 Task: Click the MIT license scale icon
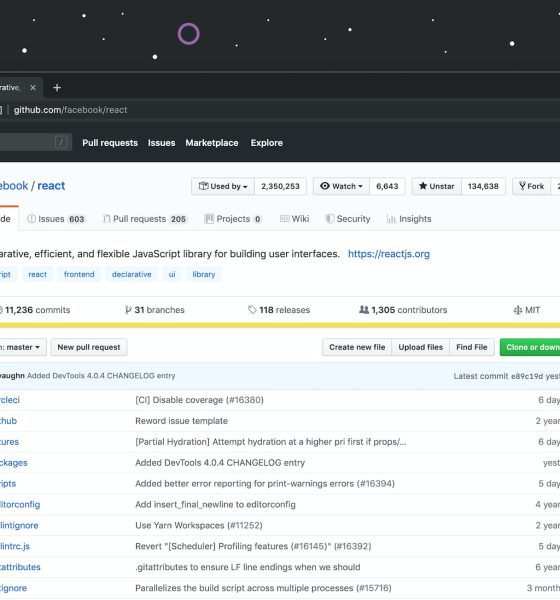(518, 310)
